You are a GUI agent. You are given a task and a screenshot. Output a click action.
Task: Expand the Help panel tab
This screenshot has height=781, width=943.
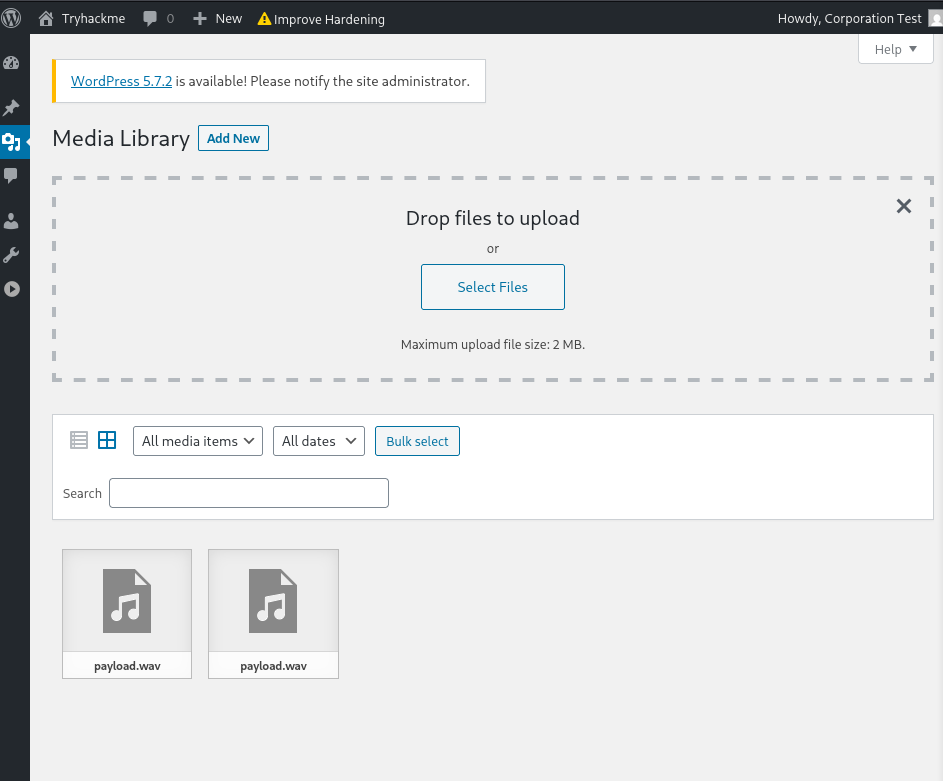[x=895, y=50]
